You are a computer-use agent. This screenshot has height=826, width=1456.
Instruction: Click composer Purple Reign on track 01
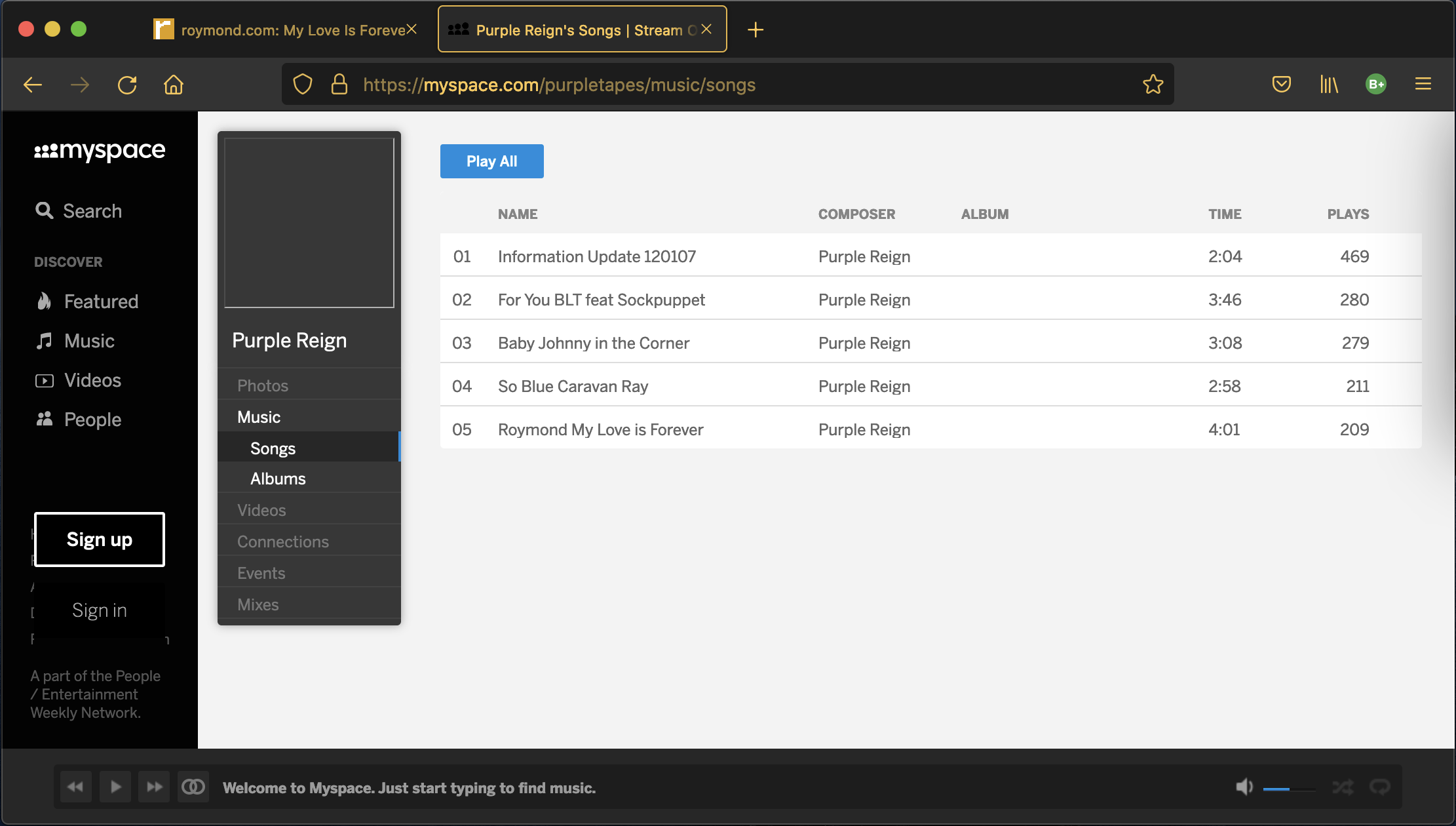point(864,256)
